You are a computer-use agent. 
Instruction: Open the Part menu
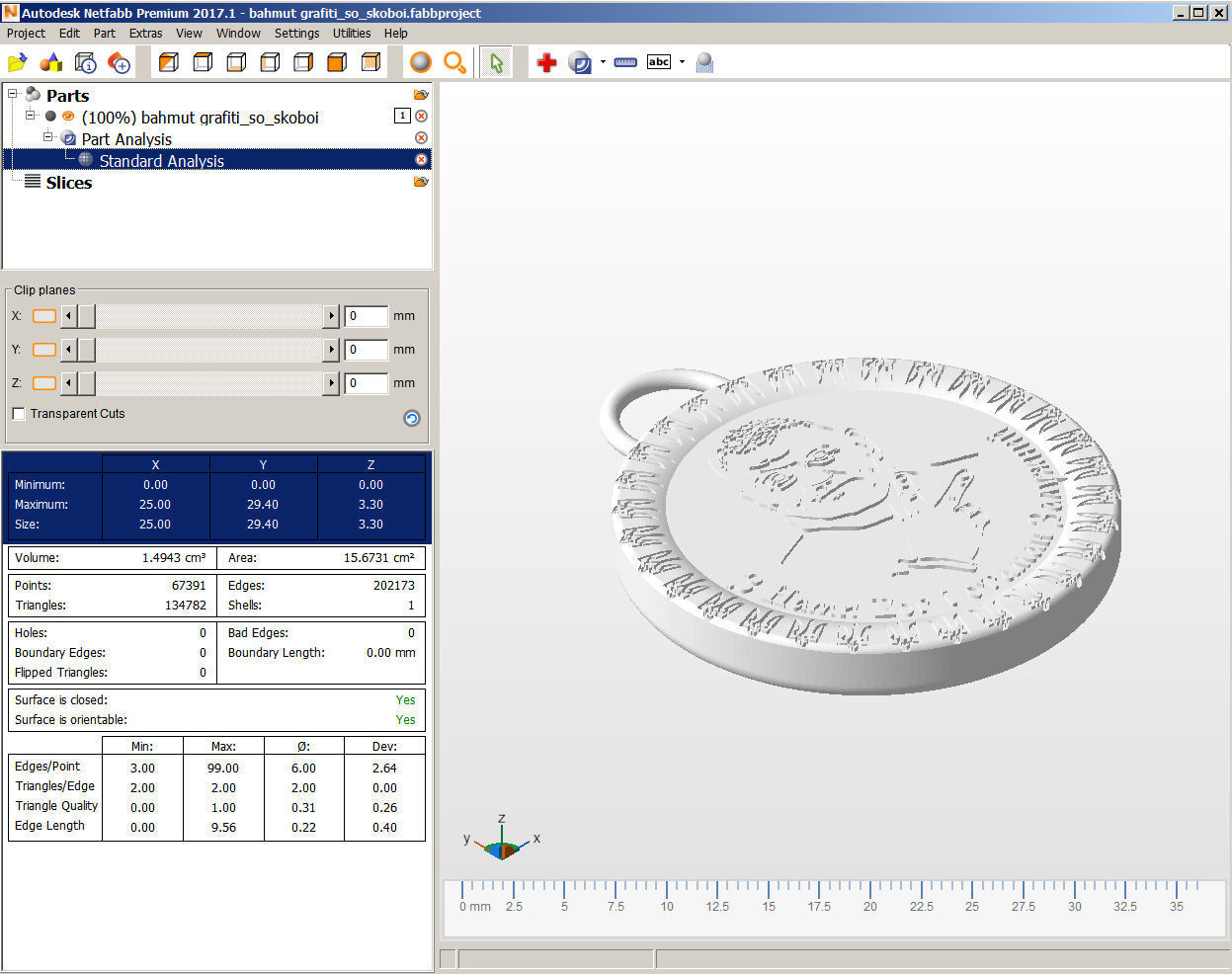point(105,33)
